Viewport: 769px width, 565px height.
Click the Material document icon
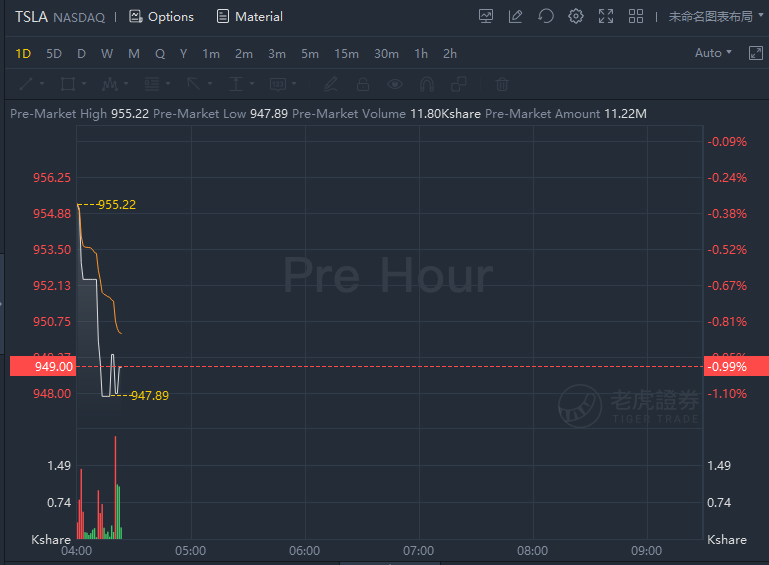coord(223,16)
